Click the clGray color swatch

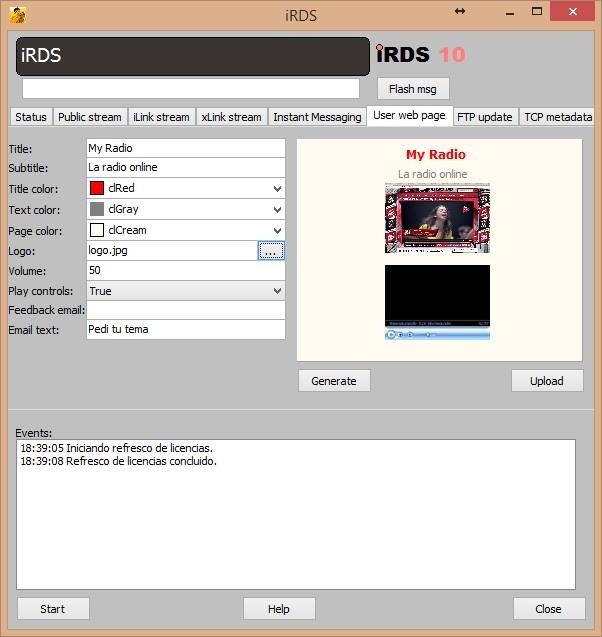(x=97, y=209)
